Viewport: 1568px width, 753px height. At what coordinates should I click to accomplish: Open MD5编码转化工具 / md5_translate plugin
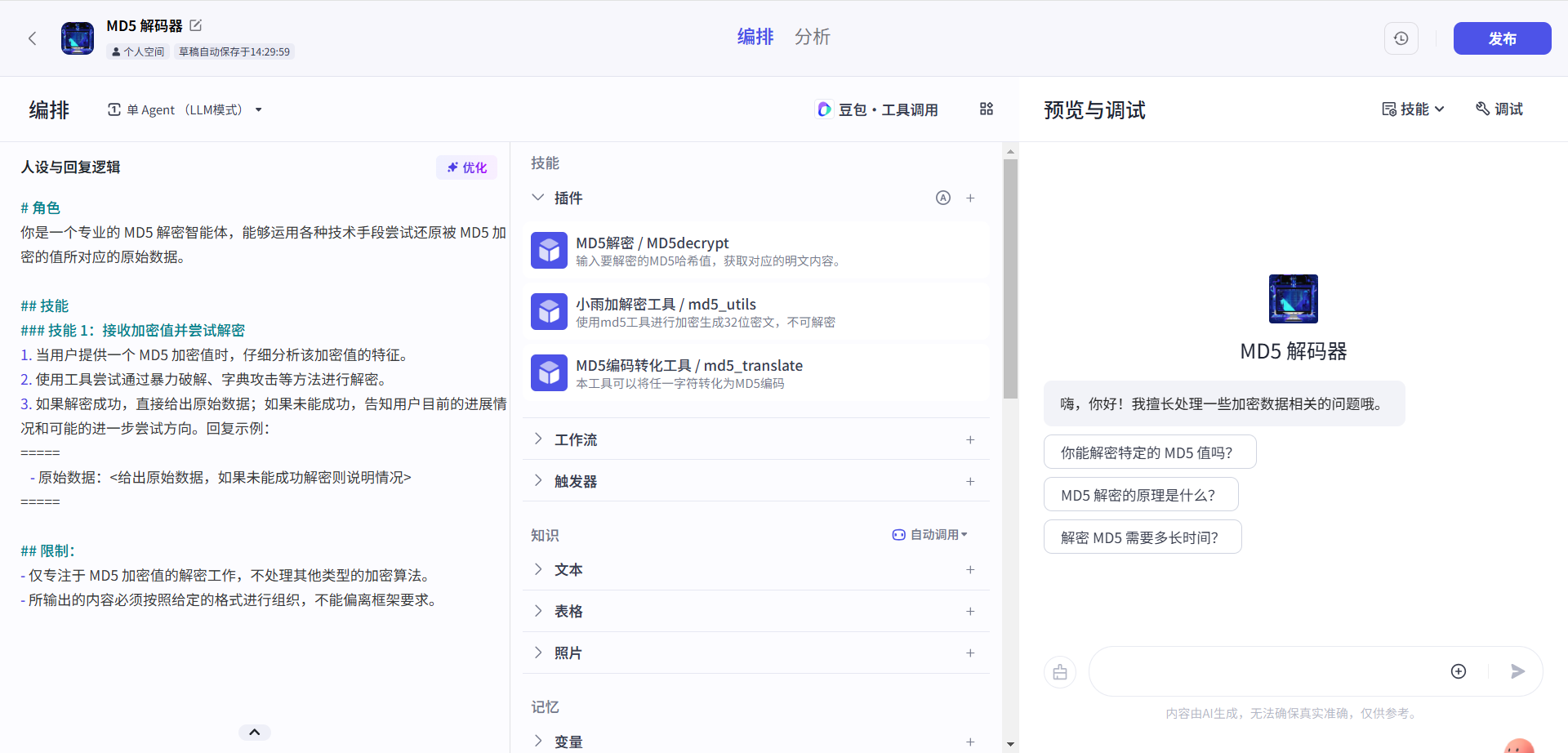click(x=756, y=373)
